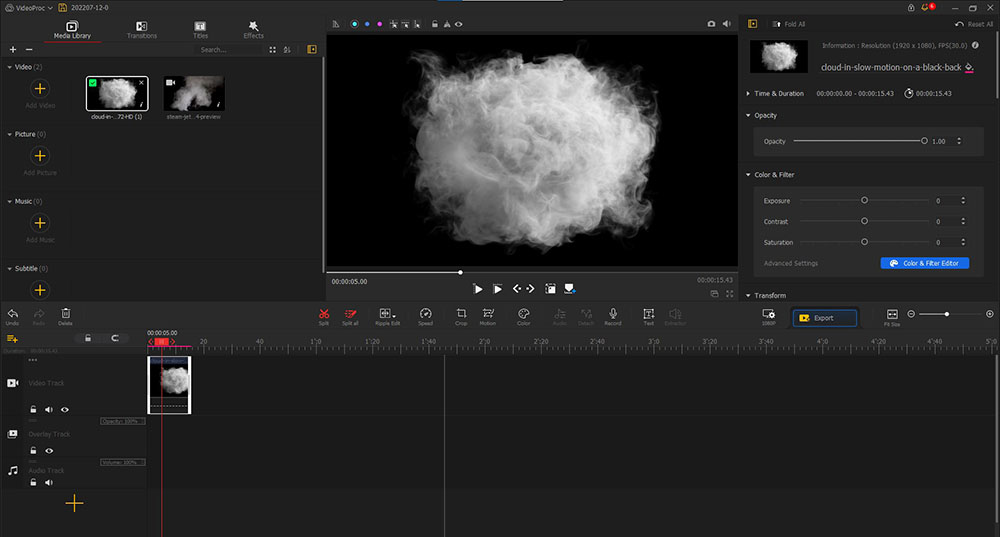Image resolution: width=1000 pixels, height=537 pixels.
Task: Open the VideoProc app menu dropdown
Action: [x=29, y=8]
